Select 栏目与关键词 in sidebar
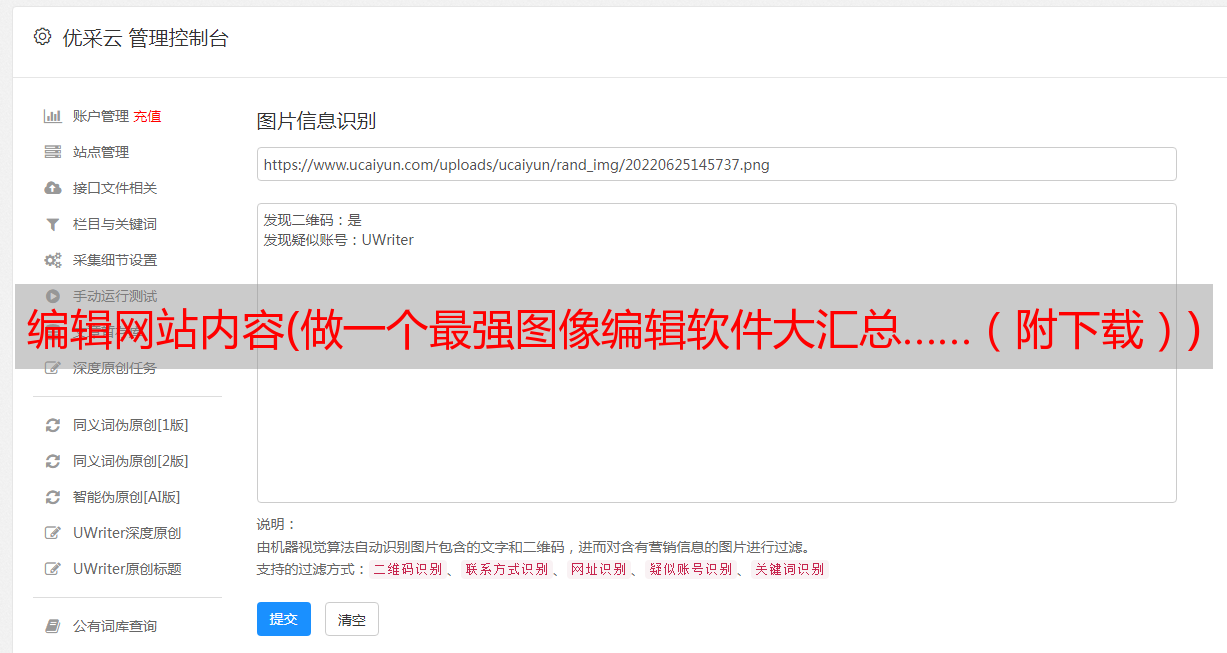 pos(115,224)
